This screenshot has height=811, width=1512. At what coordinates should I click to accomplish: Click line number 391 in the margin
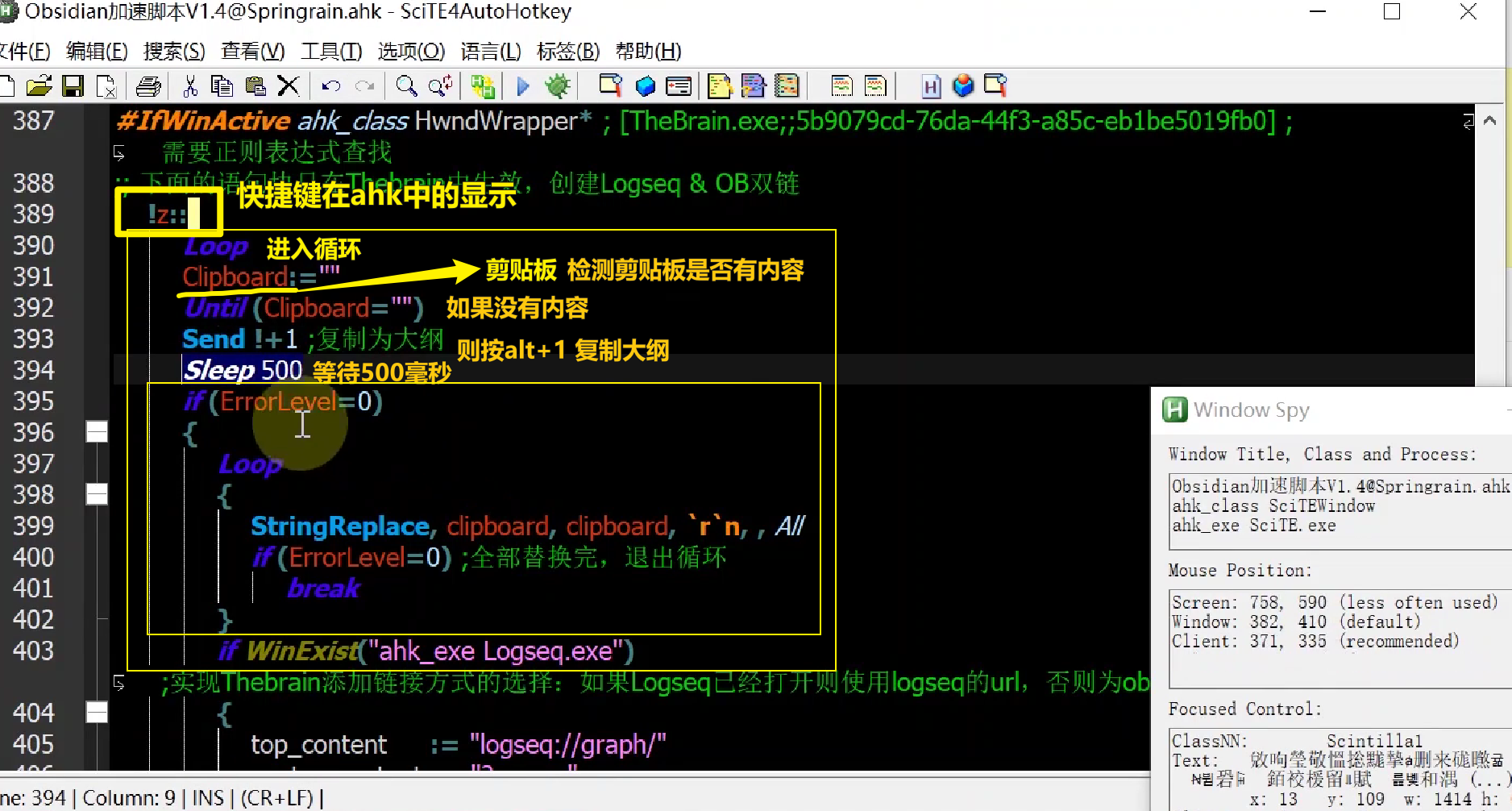(33, 277)
